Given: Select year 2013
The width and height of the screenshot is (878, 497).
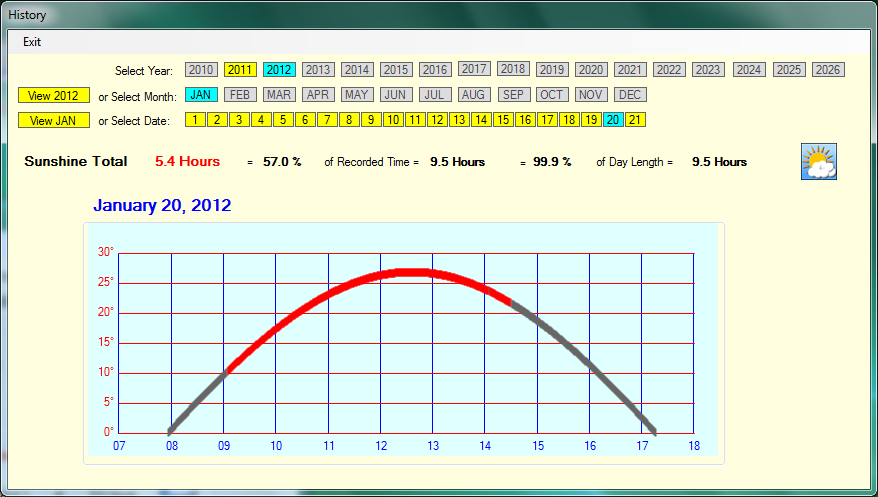Looking at the screenshot, I should 318,69.
